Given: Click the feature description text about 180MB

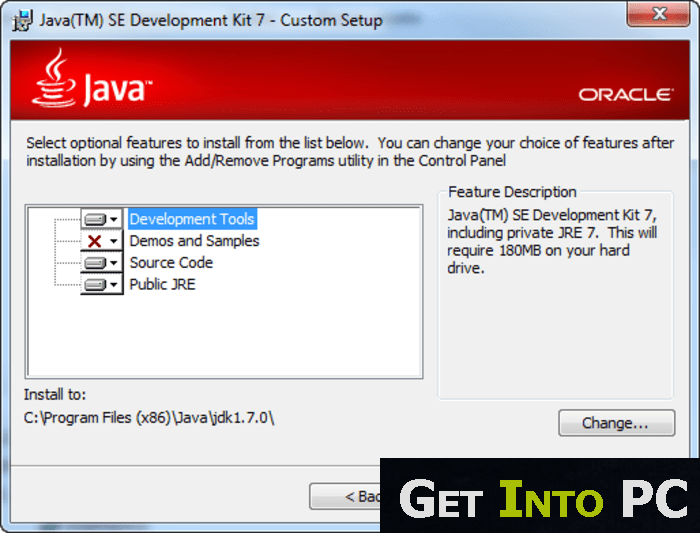Looking at the screenshot, I should pyautogui.click(x=552, y=242).
